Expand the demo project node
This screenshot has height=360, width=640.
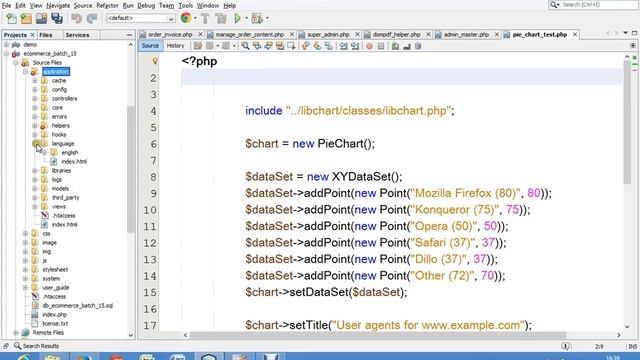(7, 44)
